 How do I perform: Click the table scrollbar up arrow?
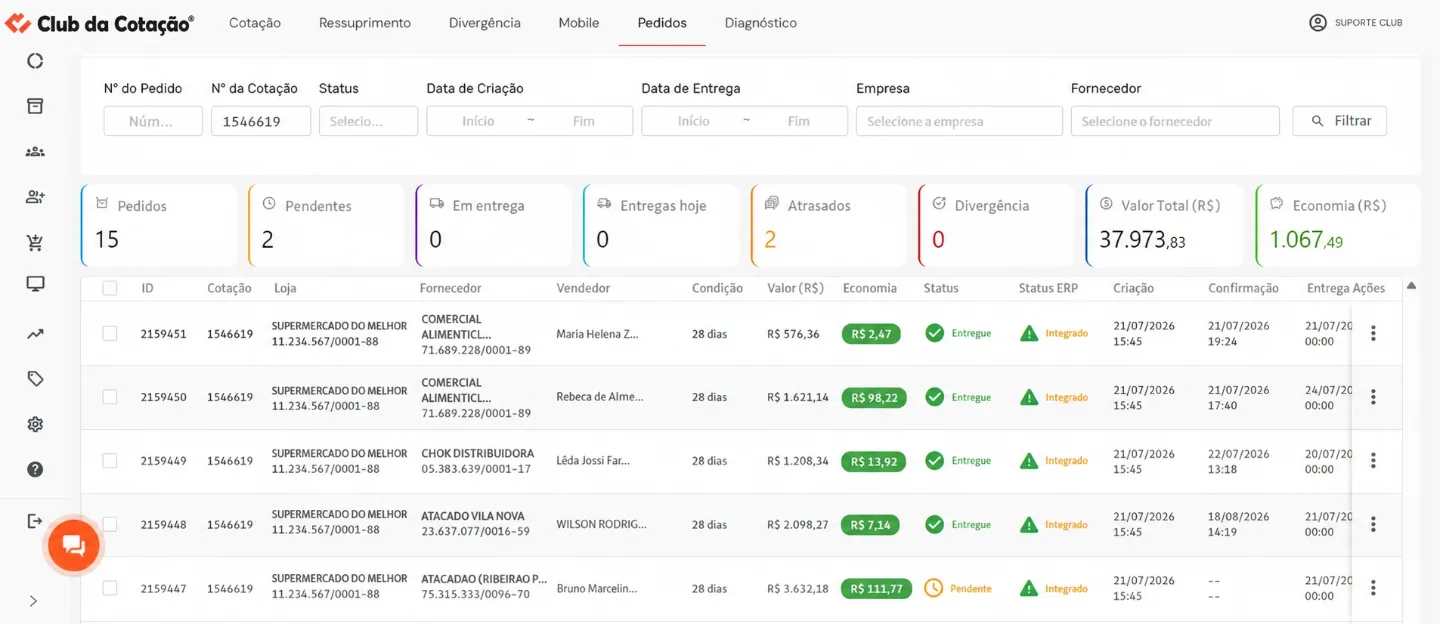pos(1411,286)
